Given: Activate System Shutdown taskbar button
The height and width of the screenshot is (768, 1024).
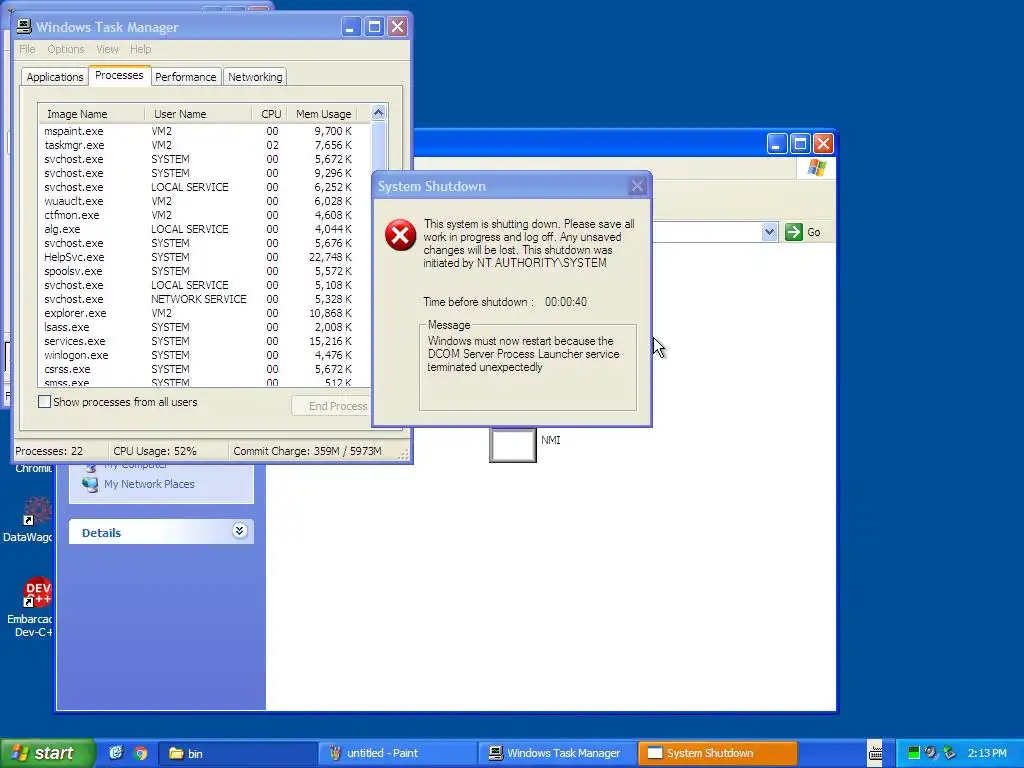Looking at the screenshot, I should click(717, 753).
